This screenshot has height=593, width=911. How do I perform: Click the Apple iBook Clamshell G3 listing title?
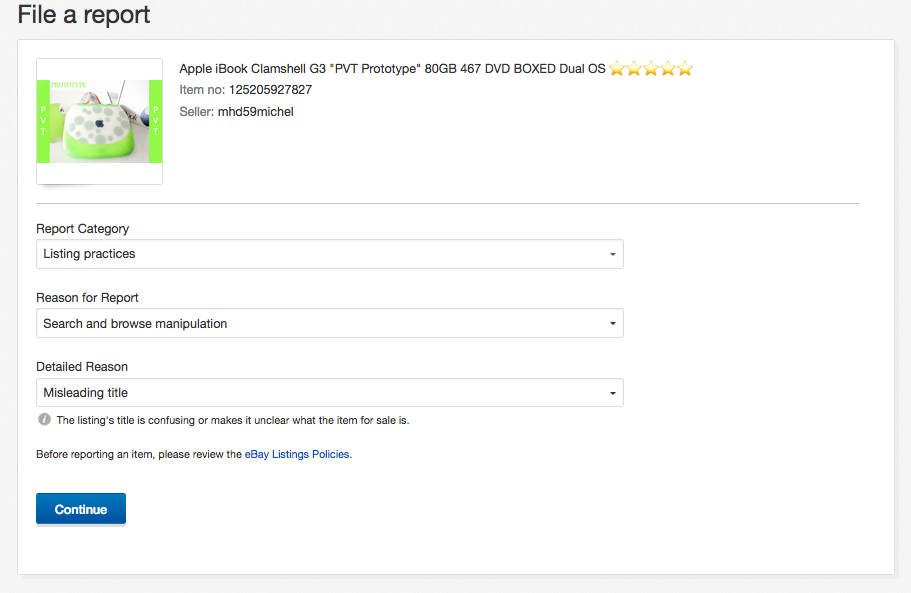(392, 69)
